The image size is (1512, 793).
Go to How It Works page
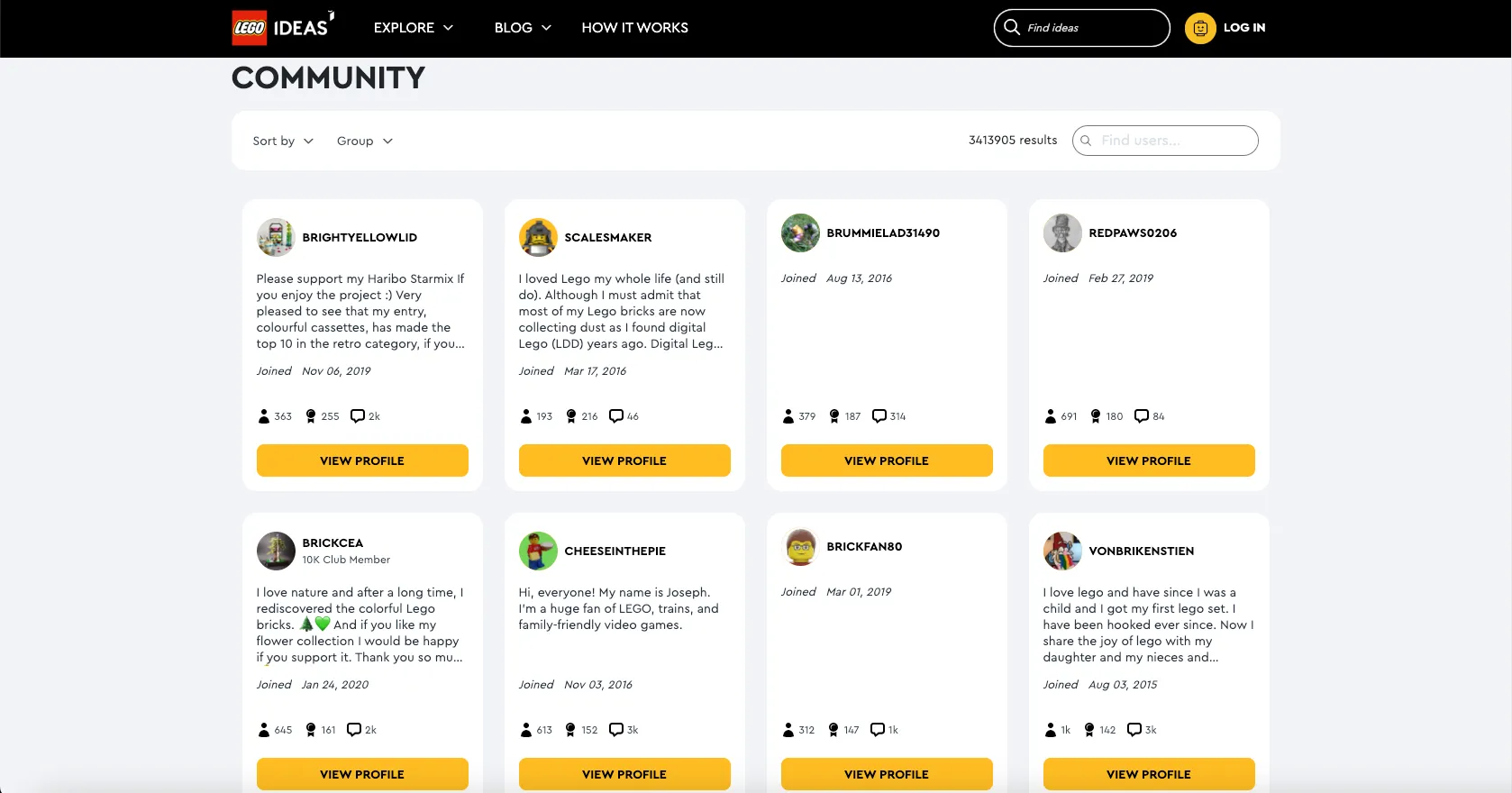pos(634,28)
